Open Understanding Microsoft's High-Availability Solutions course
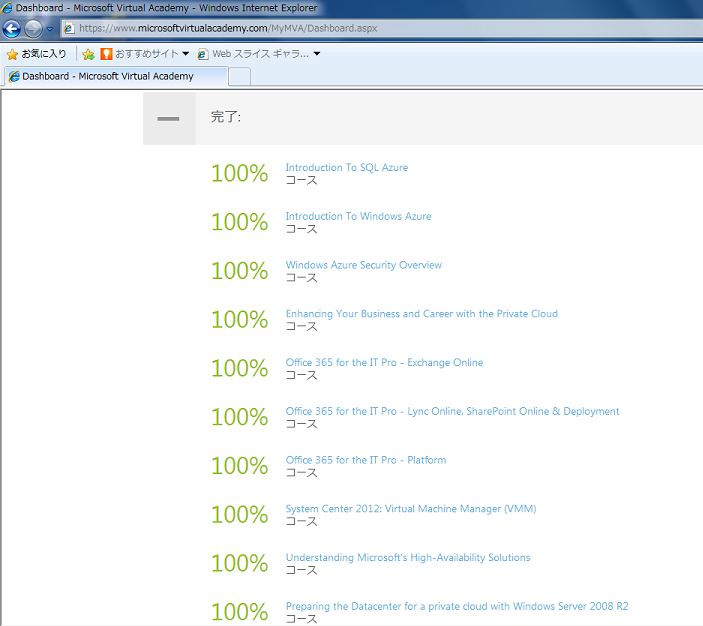This screenshot has height=626, width=703. click(407, 558)
